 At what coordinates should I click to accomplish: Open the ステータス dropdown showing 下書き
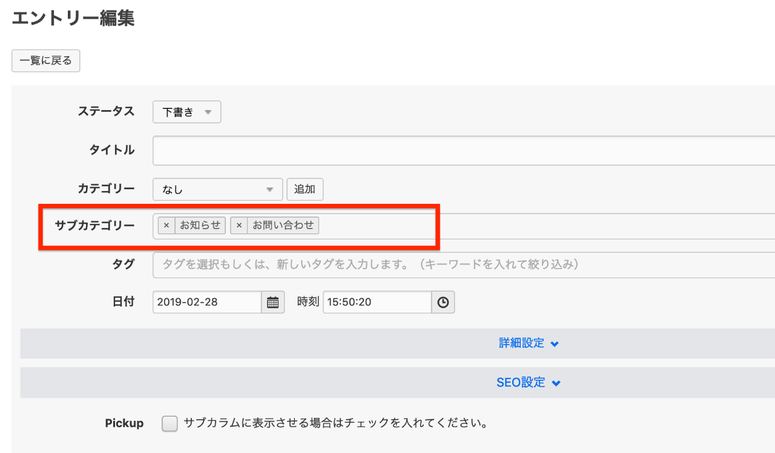tap(186, 112)
